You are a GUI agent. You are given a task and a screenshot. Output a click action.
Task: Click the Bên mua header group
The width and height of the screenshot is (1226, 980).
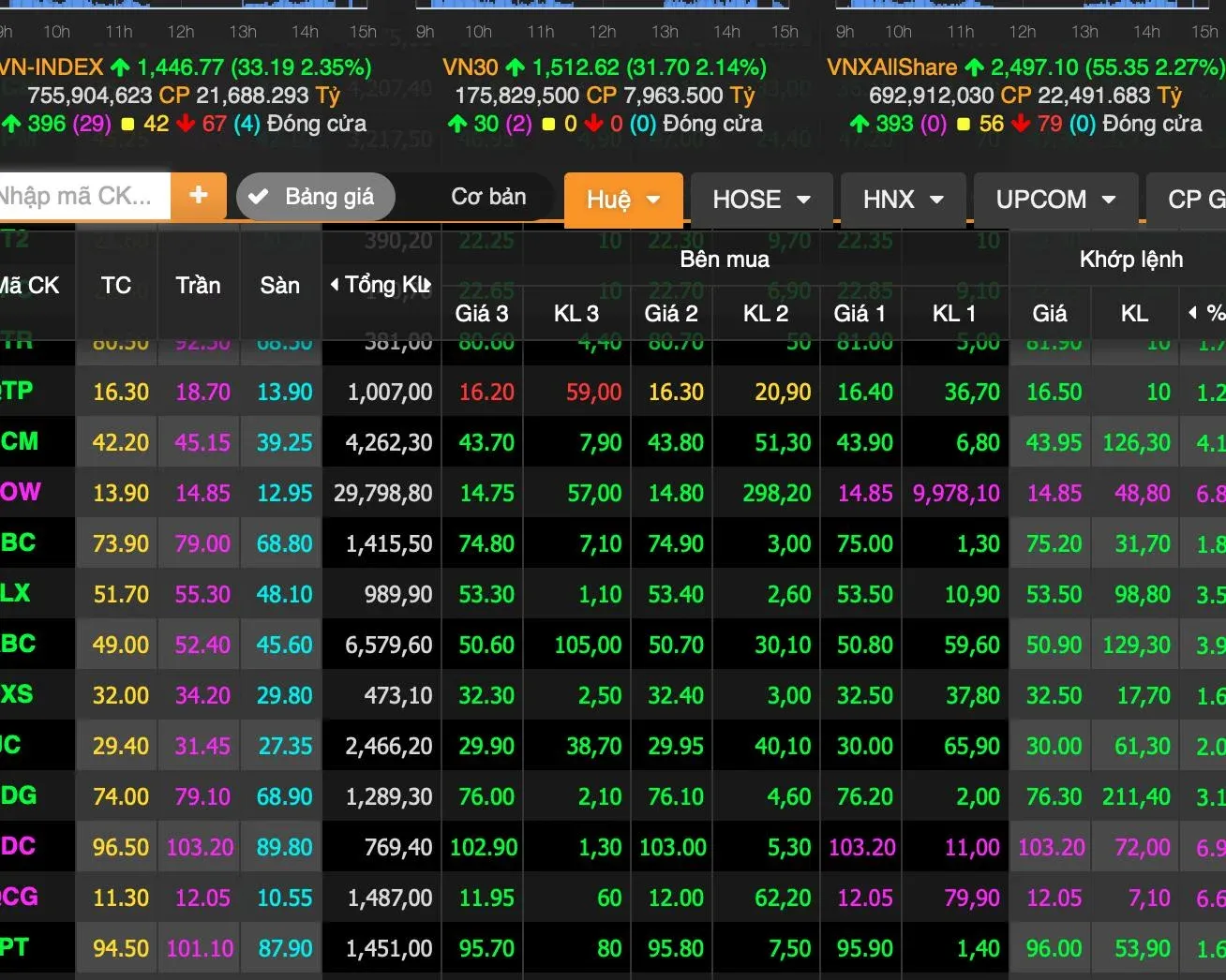(725, 260)
